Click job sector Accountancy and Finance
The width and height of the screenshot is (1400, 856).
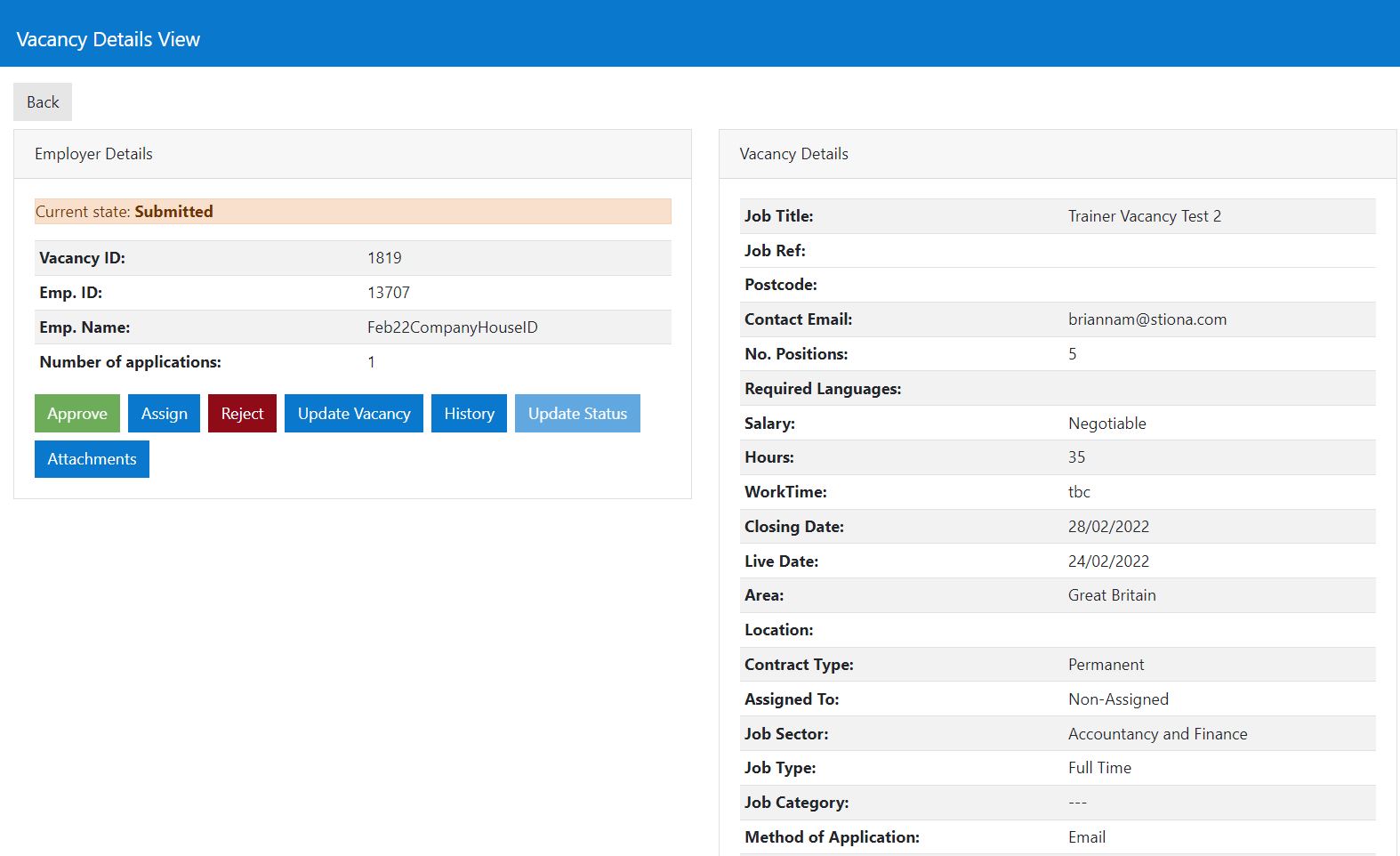(1158, 734)
